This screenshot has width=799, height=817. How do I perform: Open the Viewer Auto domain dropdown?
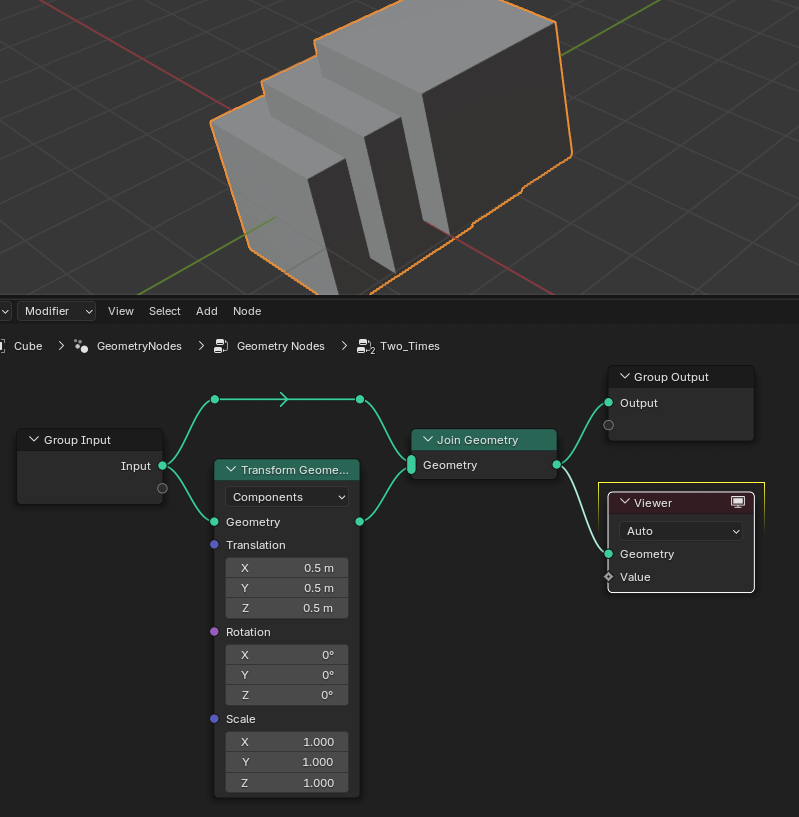pyautogui.click(x=681, y=531)
